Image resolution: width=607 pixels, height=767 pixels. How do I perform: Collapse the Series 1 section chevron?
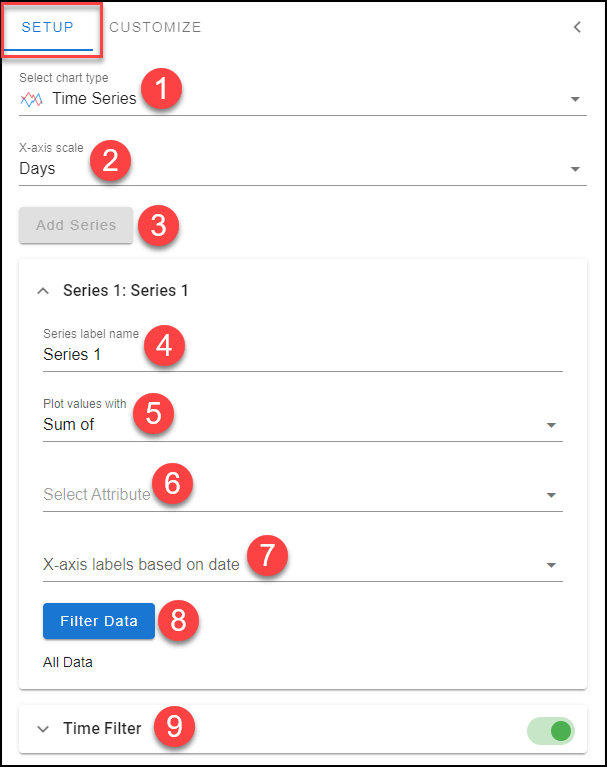[x=43, y=291]
